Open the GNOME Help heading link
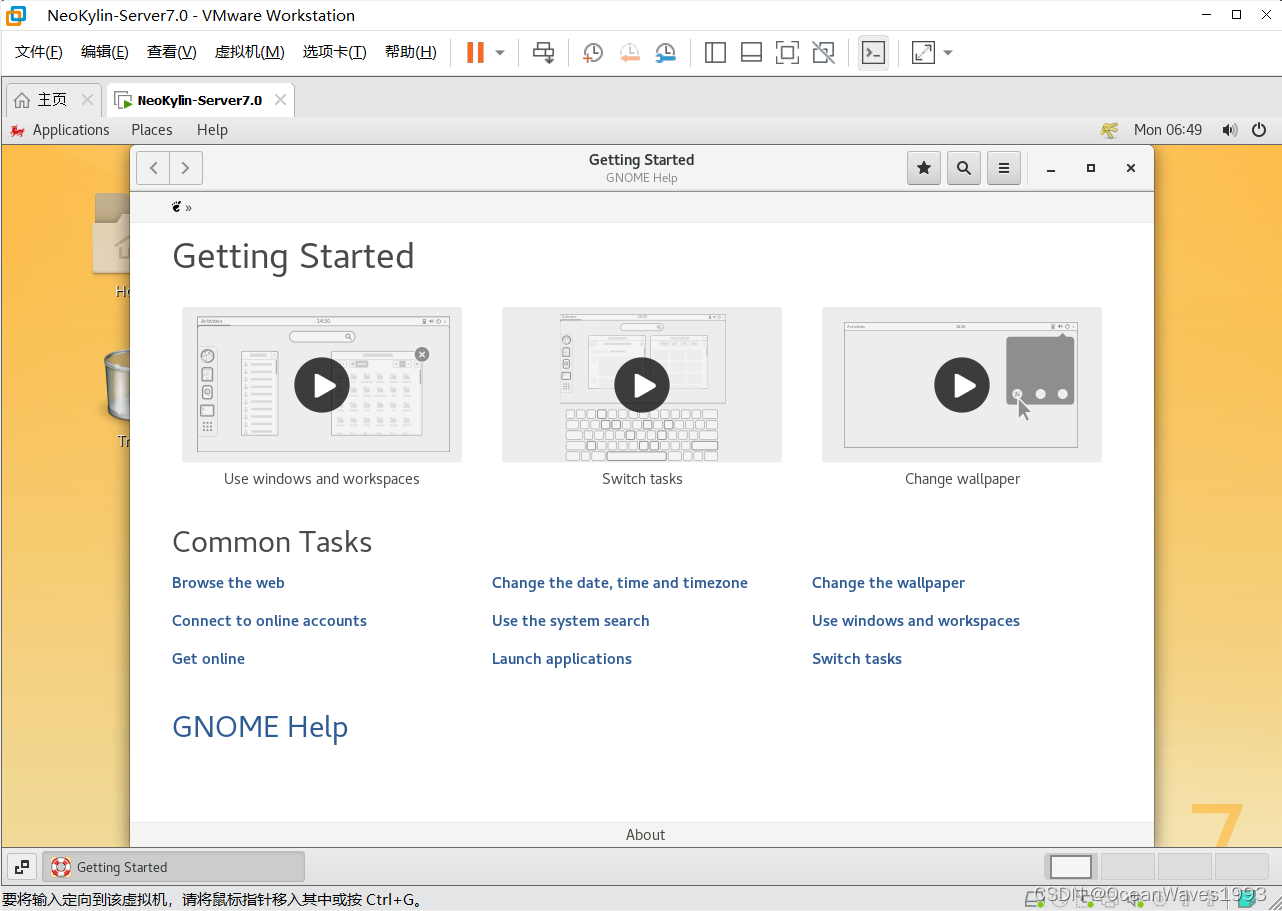 click(x=260, y=727)
